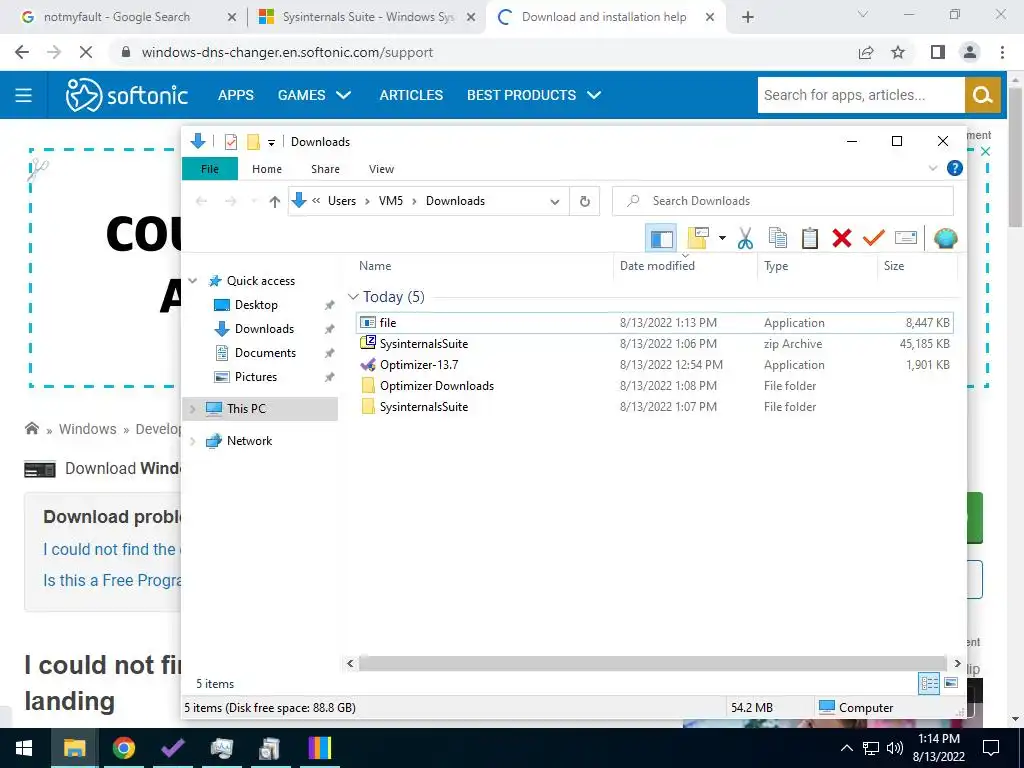Screen dimensions: 1024x768
Task: Open the Share ribbon tab
Action: coord(325,169)
